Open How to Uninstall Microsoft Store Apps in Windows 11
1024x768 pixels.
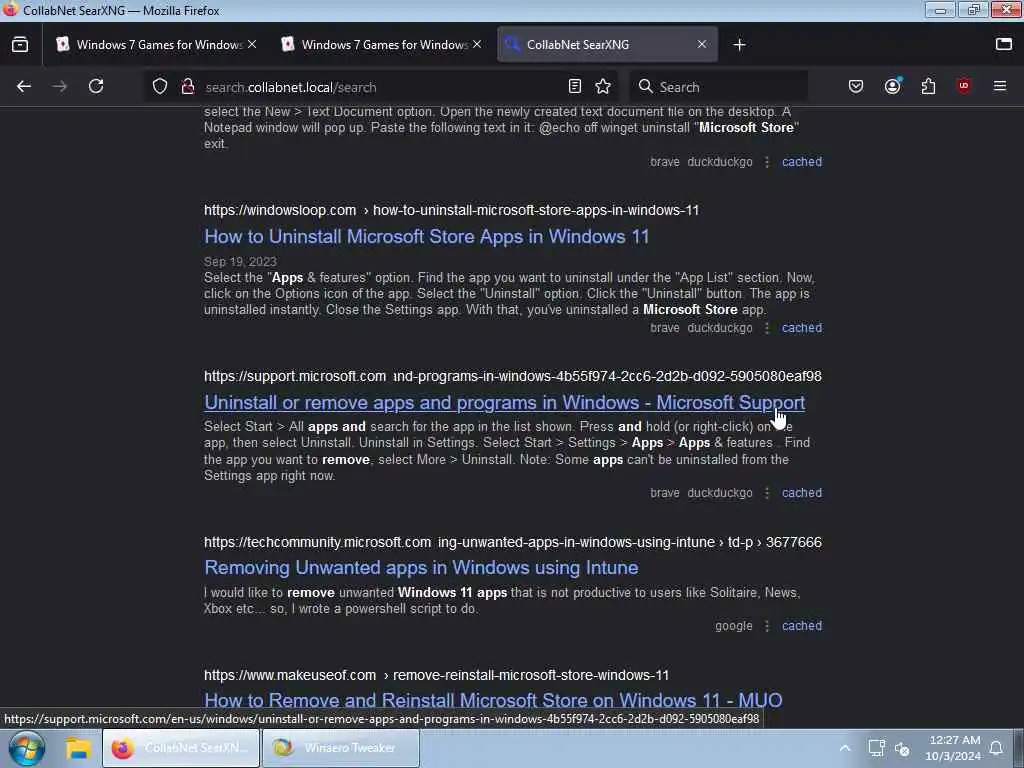pos(426,236)
